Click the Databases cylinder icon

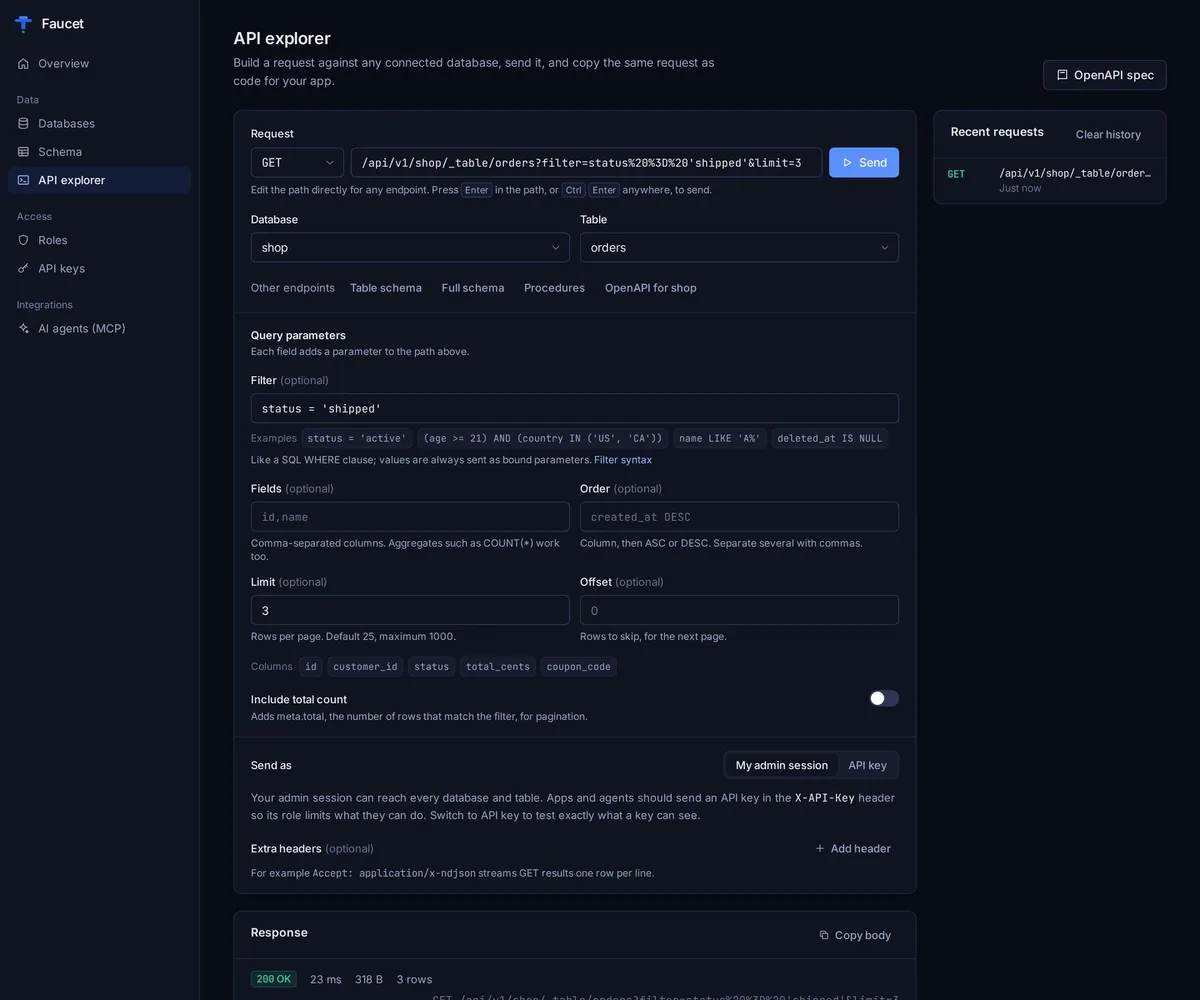pyautogui.click(x=23, y=123)
